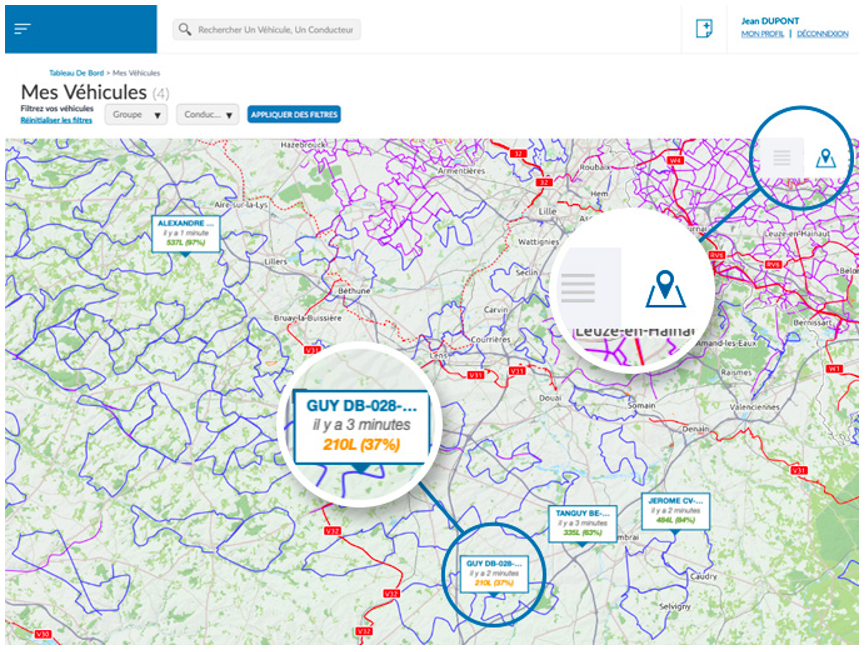Screen dimensions: 865x652
Task: Click the search magnifier icon
Action: pyautogui.click(x=185, y=30)
